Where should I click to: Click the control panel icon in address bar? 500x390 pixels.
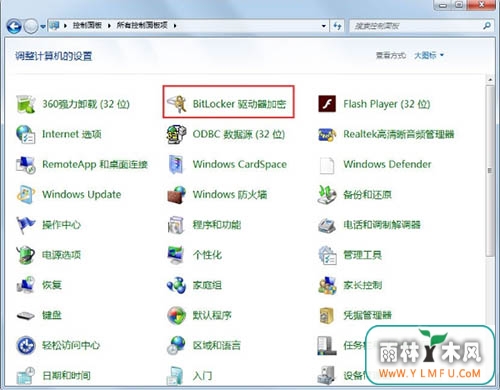(54, 25)
